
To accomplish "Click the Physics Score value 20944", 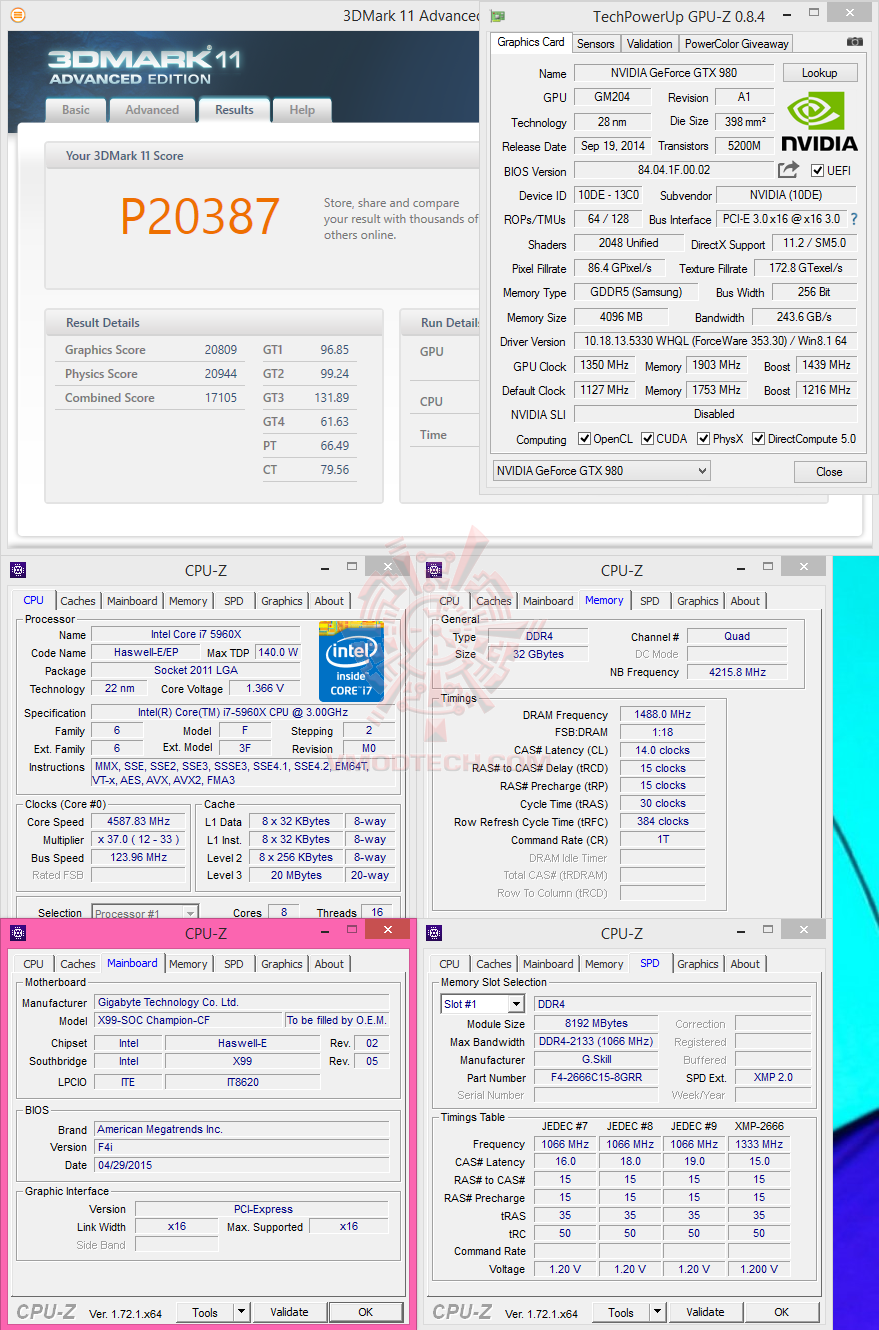I will 221,374.
